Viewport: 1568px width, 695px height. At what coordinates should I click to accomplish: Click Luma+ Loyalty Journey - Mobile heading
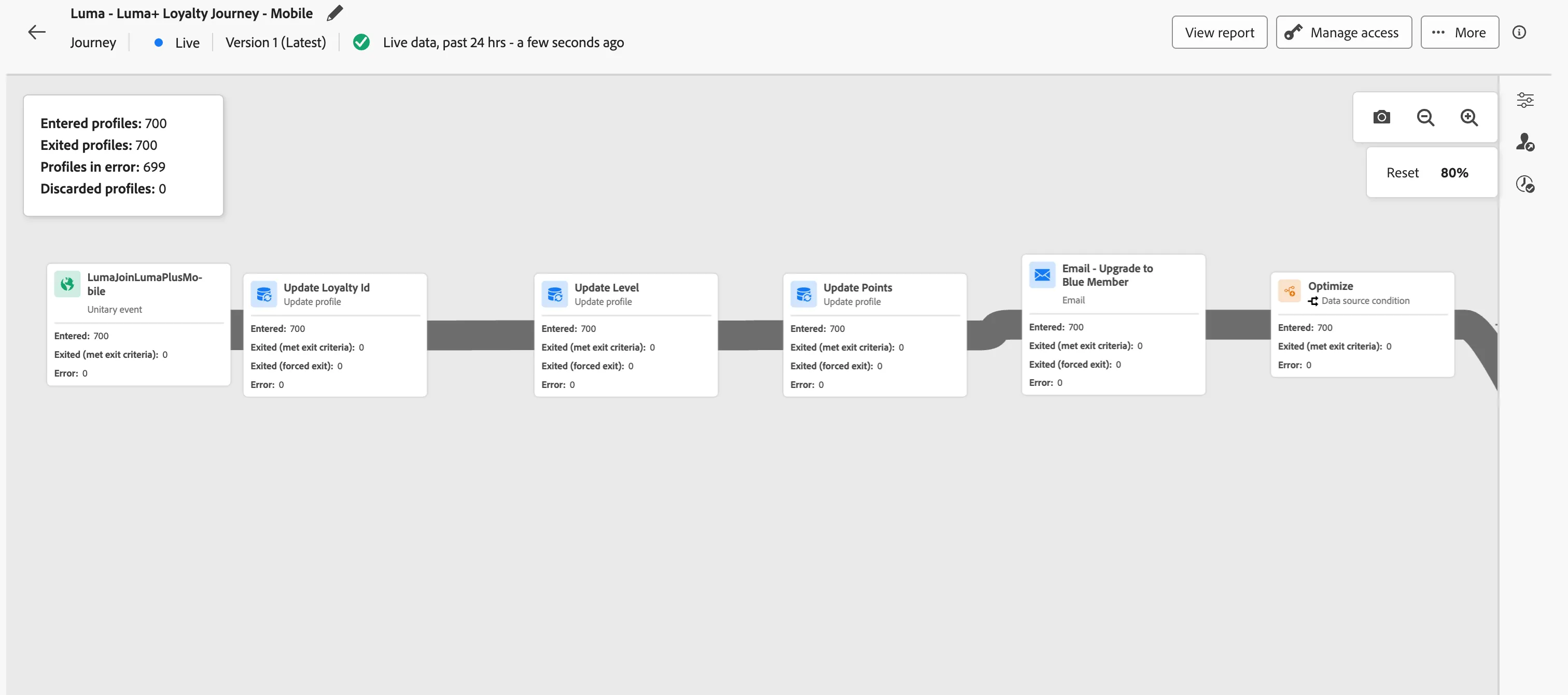(191, 13)
